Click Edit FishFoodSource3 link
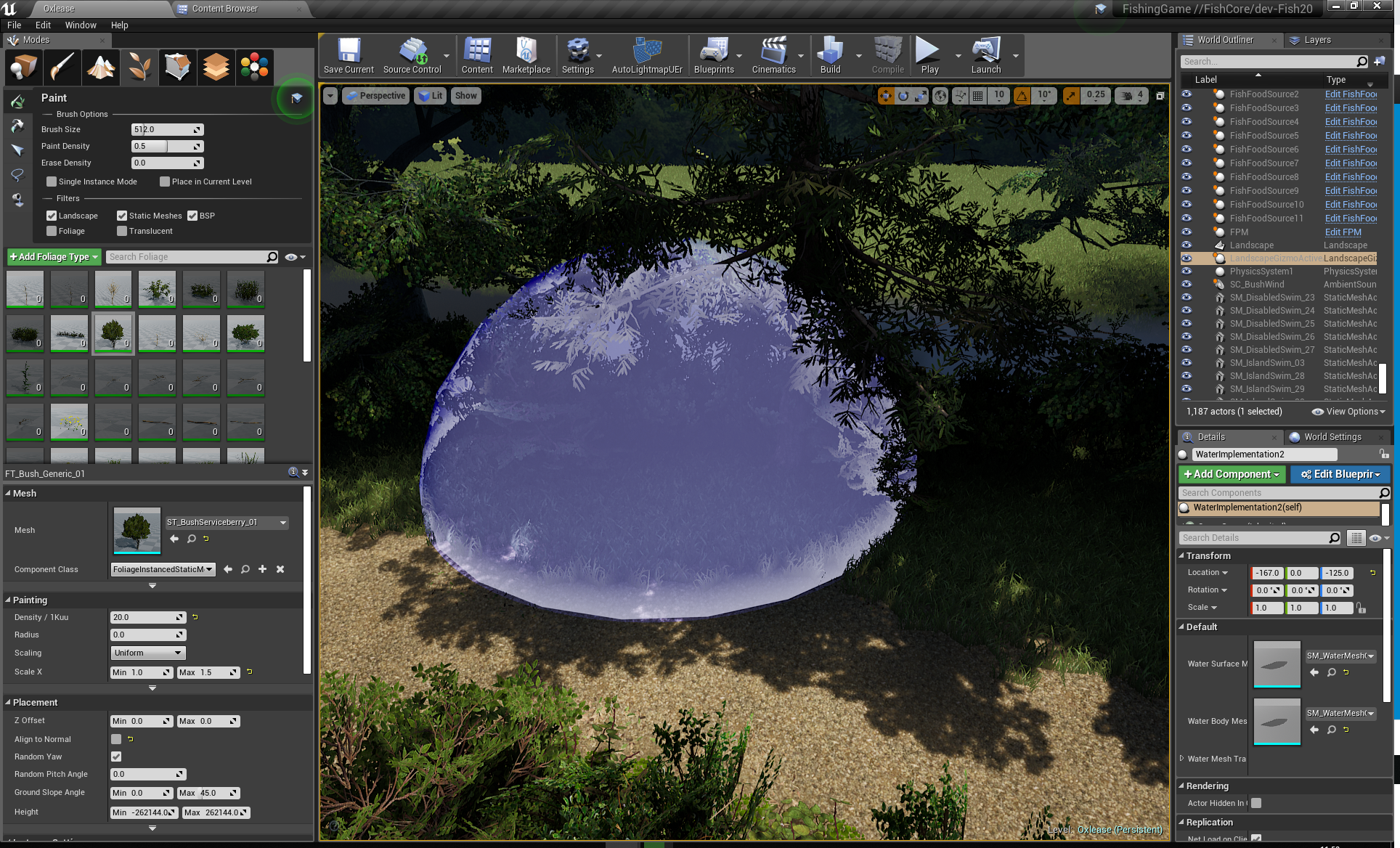 click(x=1351, y=107)
